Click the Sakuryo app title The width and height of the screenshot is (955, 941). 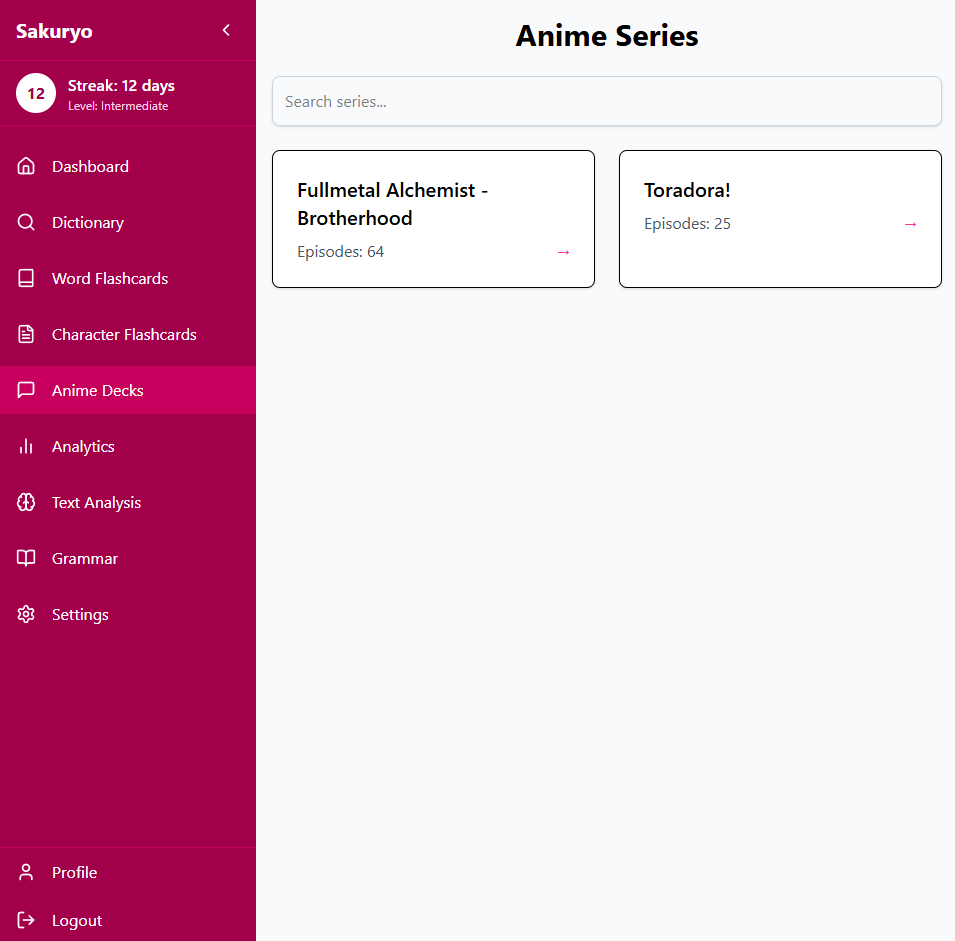54,31
